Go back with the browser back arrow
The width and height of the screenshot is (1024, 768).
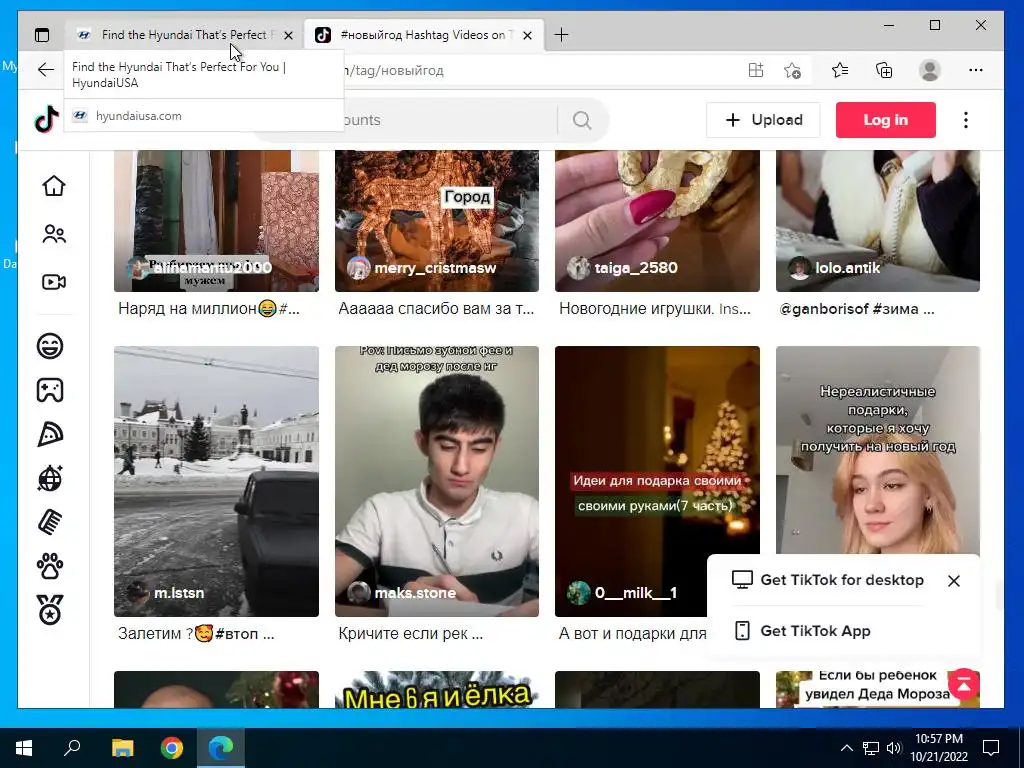45,70
